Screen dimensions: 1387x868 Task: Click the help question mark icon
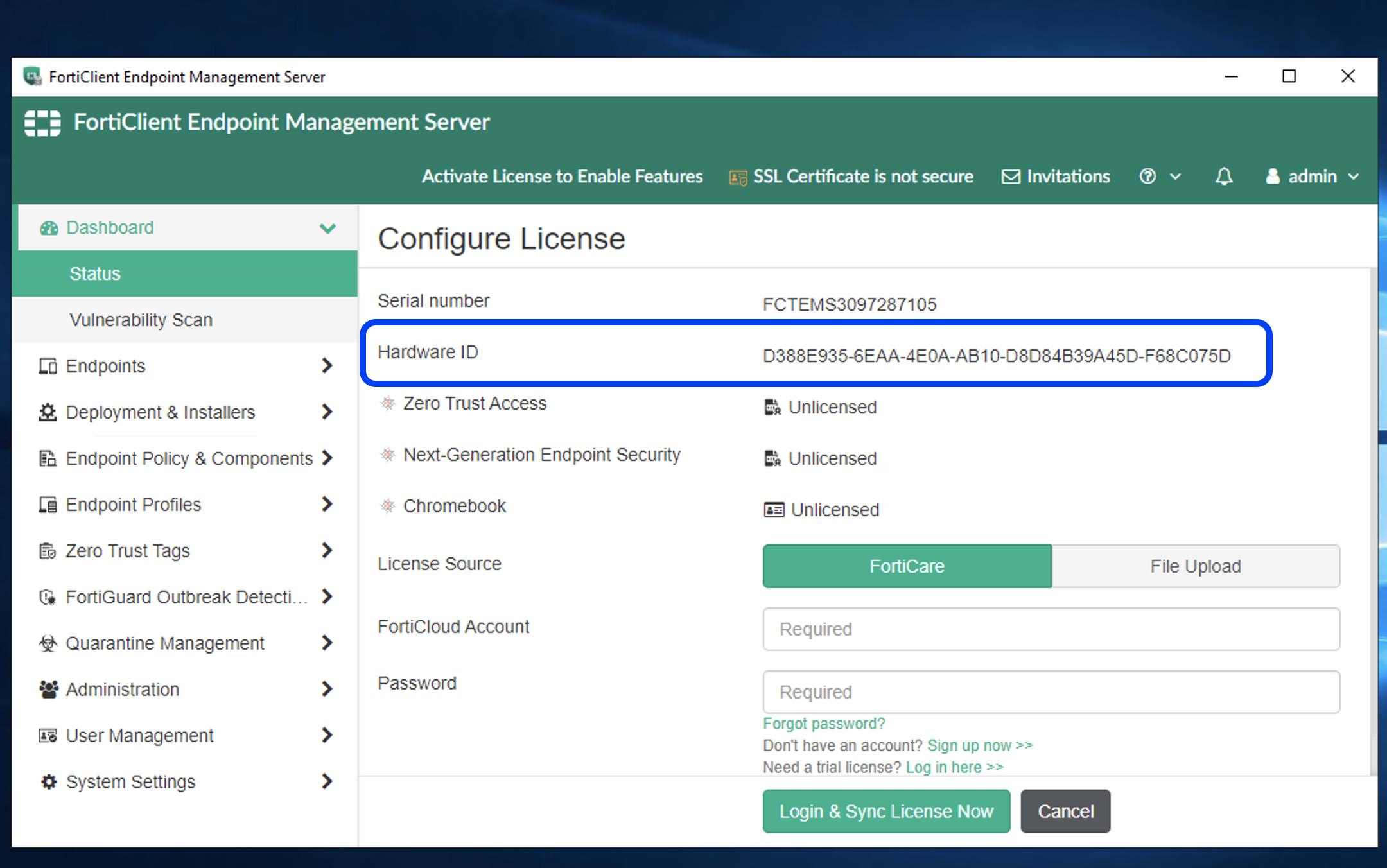[x=1147, y=177]
